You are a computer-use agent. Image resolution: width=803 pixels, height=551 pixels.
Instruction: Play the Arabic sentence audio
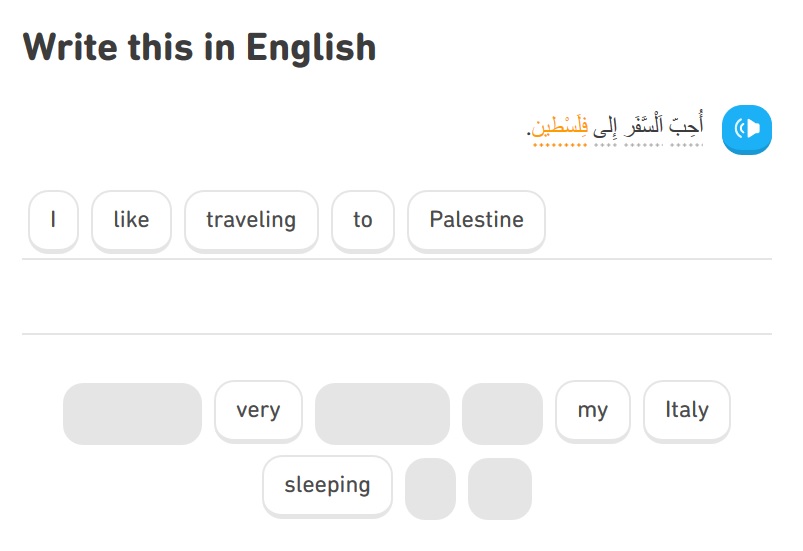pyautogui.click(x=746, y=129)
